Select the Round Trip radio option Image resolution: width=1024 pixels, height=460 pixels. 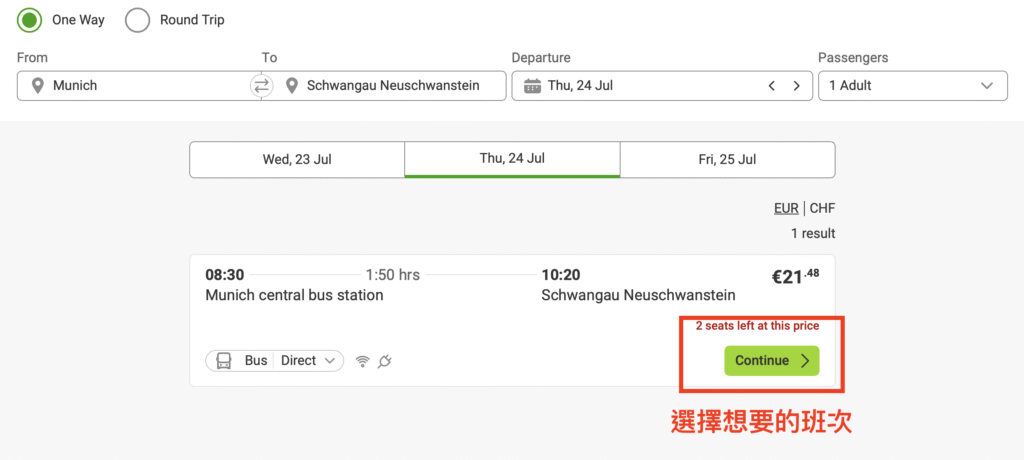tap(138, 20)
